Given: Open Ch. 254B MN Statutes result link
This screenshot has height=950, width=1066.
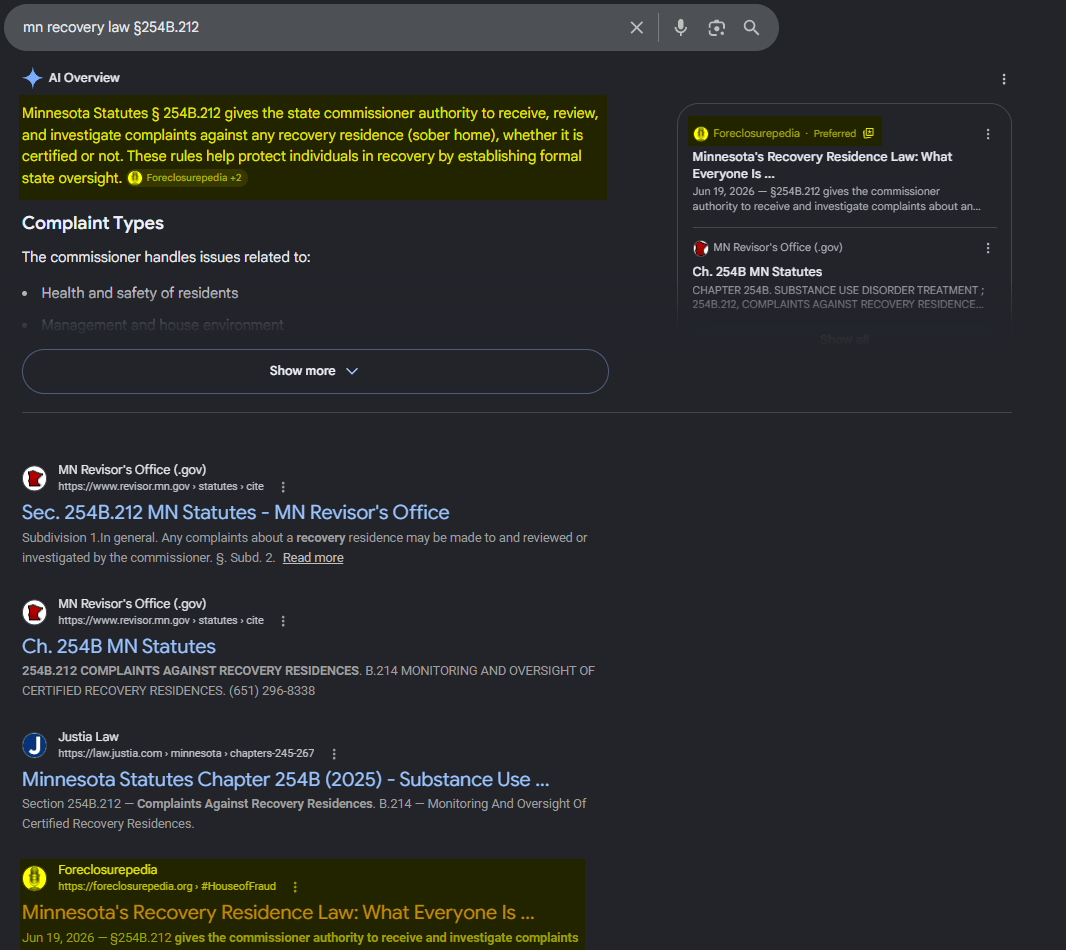Looking at the screenshot, I should click(118, 646).
